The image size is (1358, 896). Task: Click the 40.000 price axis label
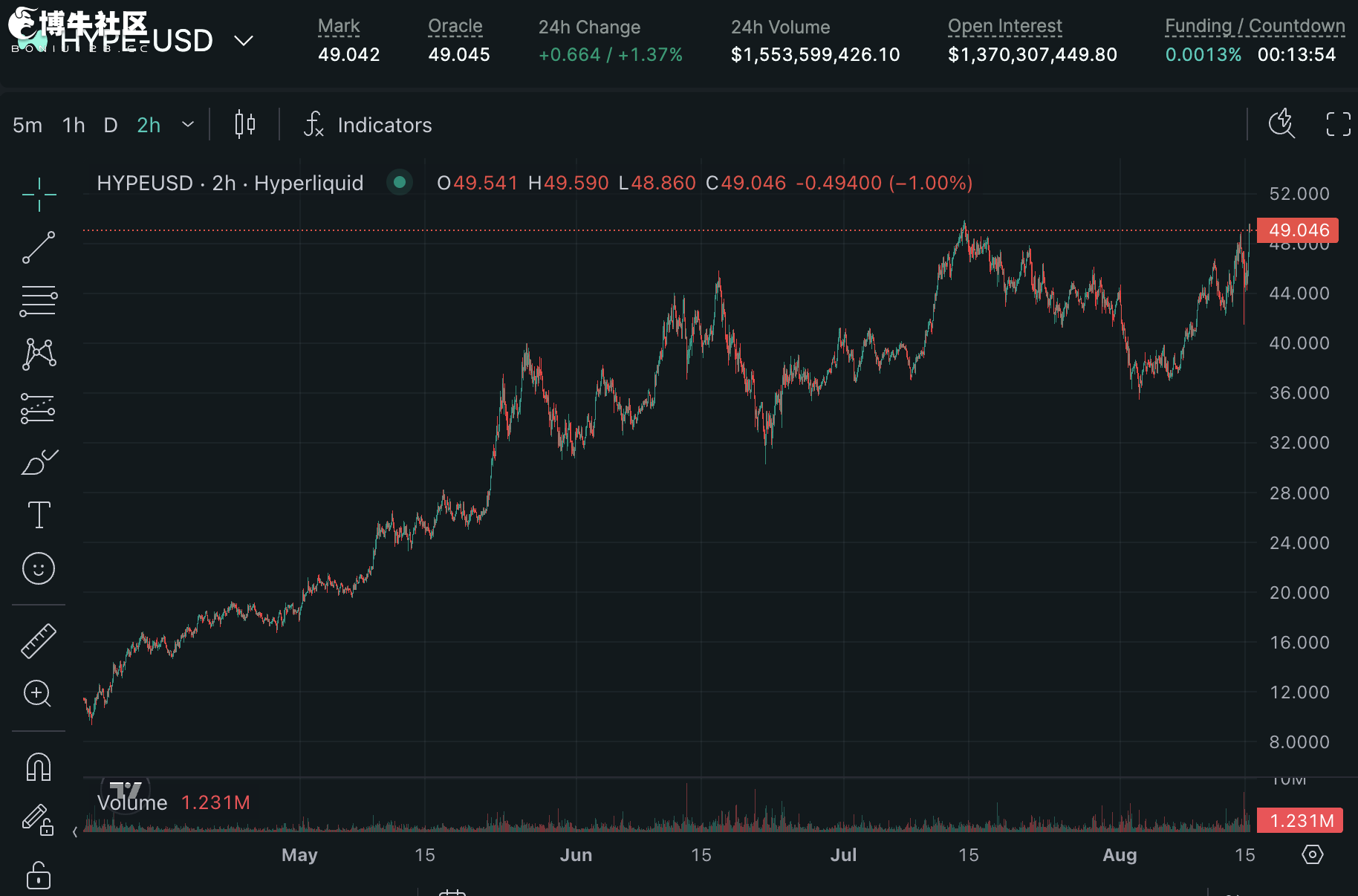(1299, 343)
